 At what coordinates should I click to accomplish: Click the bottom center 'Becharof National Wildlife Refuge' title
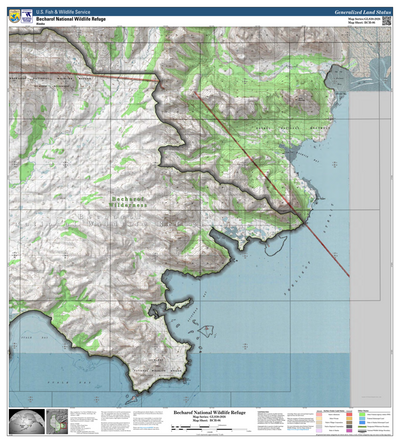[210, 413]
